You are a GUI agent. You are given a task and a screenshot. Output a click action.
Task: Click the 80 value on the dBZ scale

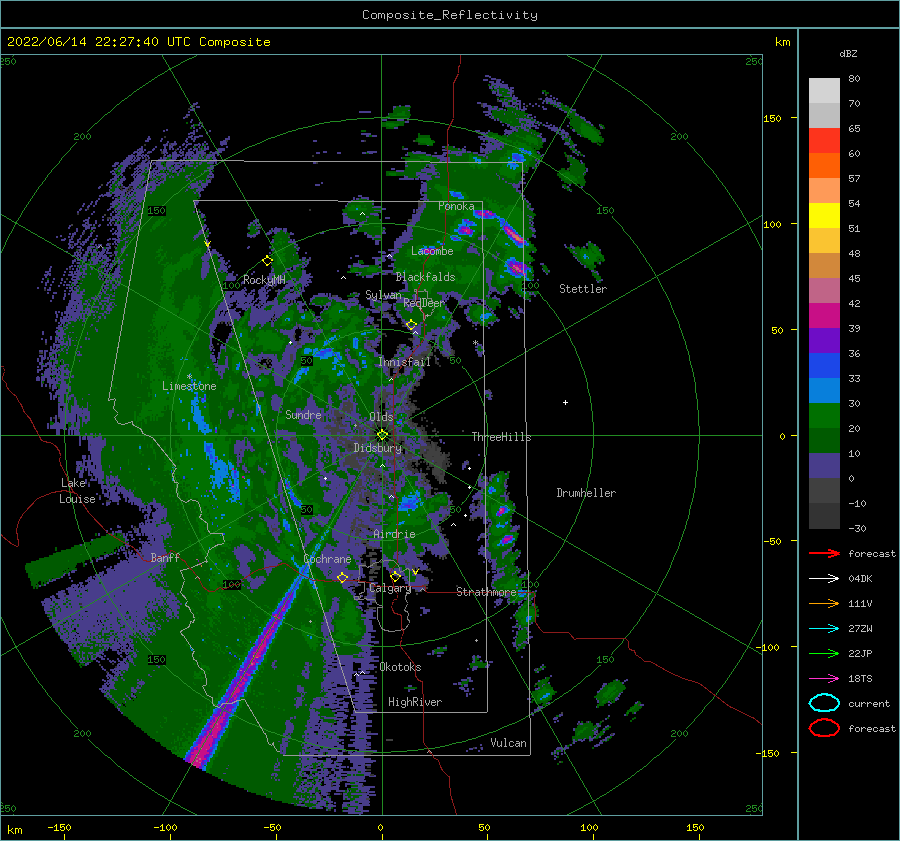[854, 78]
